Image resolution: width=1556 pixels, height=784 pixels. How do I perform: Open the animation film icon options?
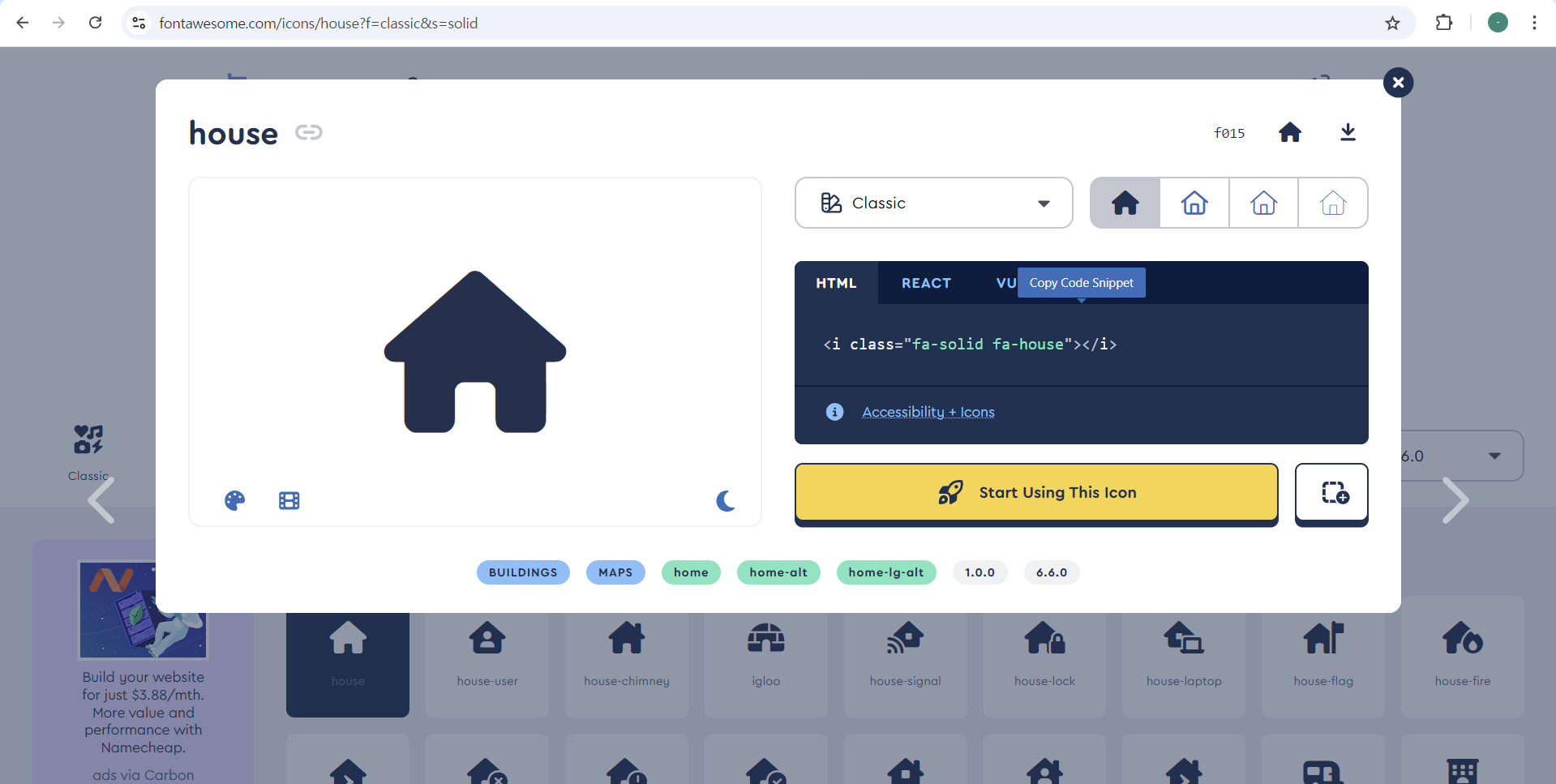coord(289,501)
